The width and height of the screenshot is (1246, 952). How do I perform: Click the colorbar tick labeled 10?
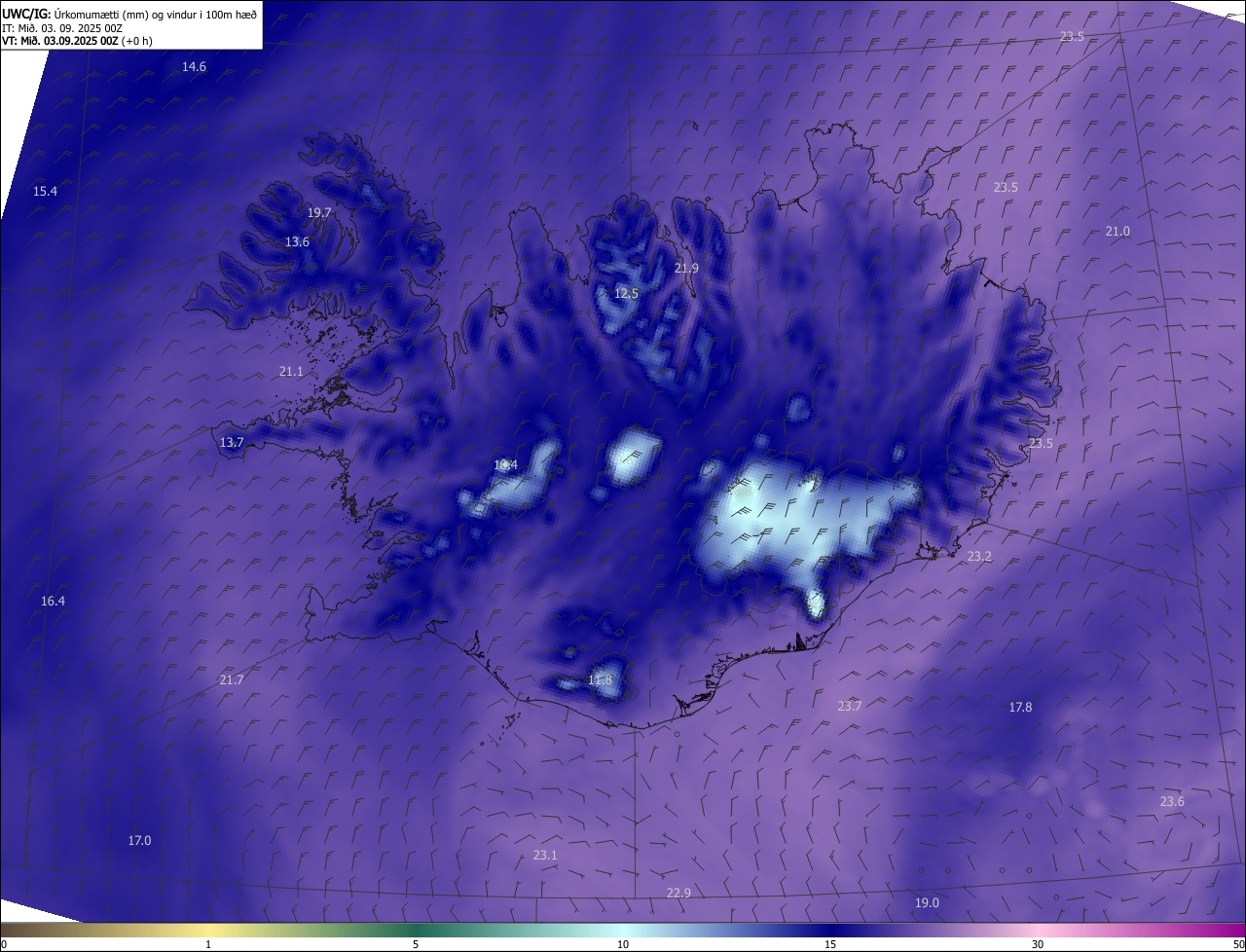tap(623, 944)
